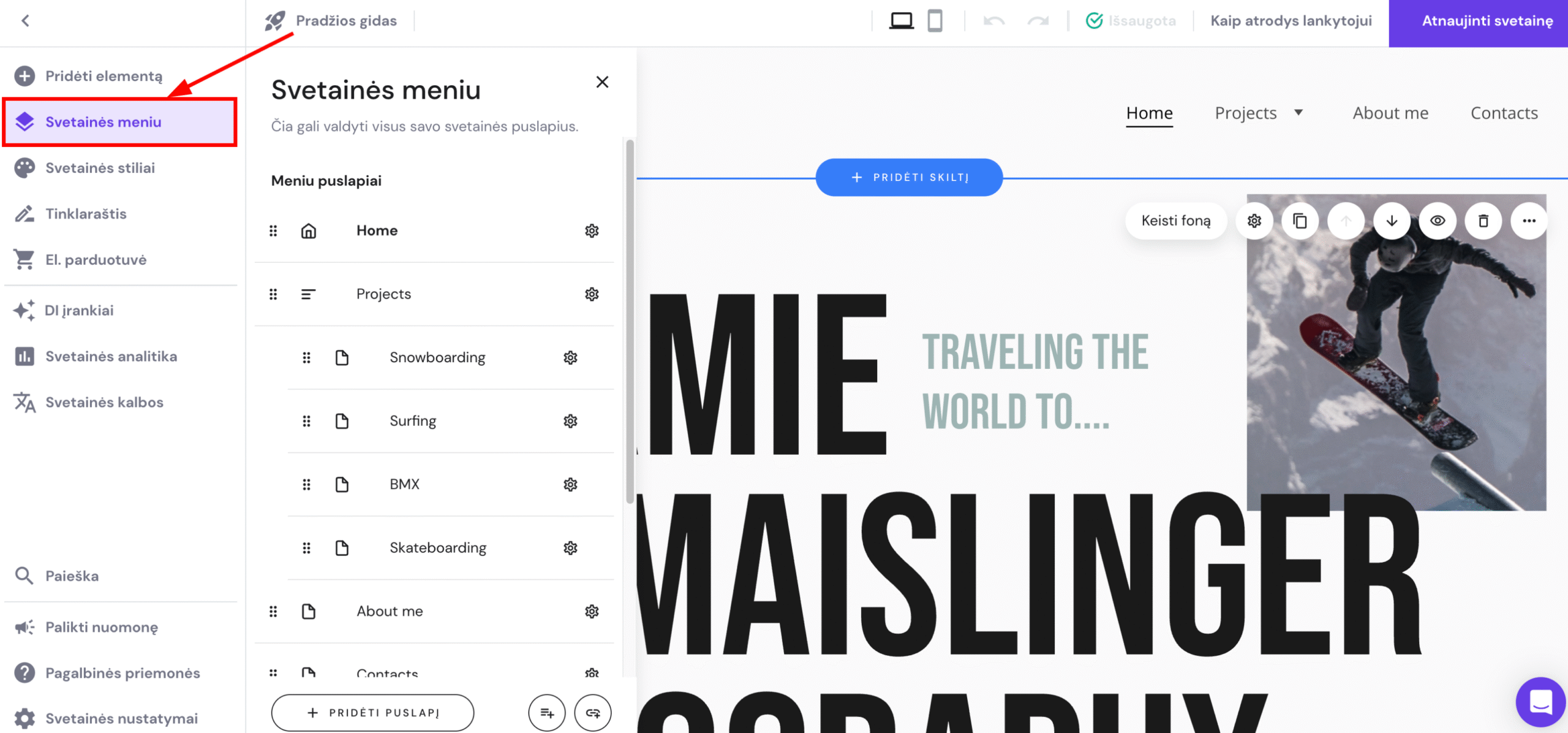
Task: Move section down with arrow icon
Action: tap(1392, 221)
